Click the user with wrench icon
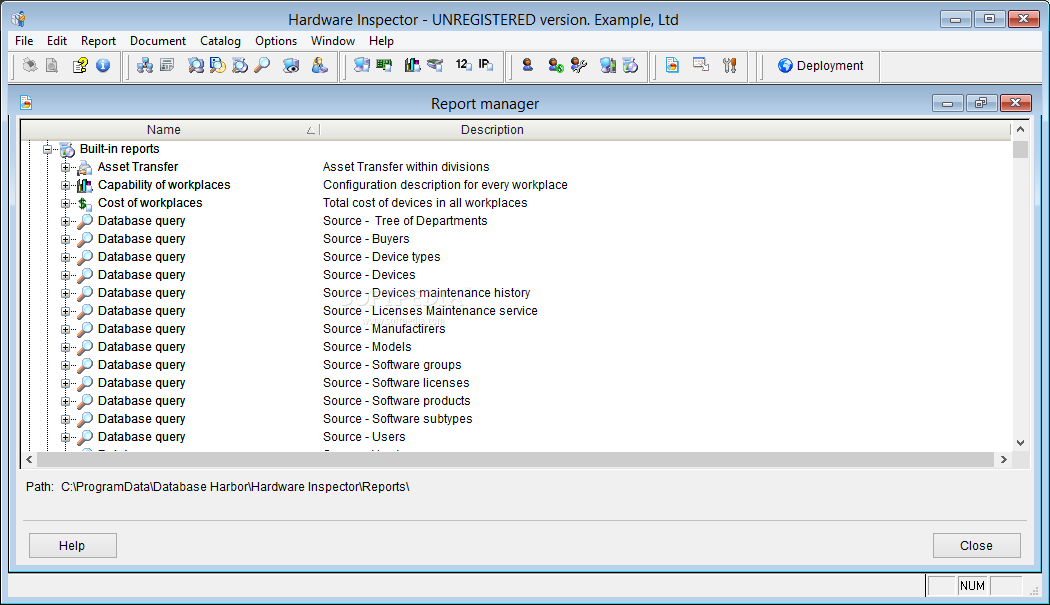 pyautogui.click(x=579, y=65)
